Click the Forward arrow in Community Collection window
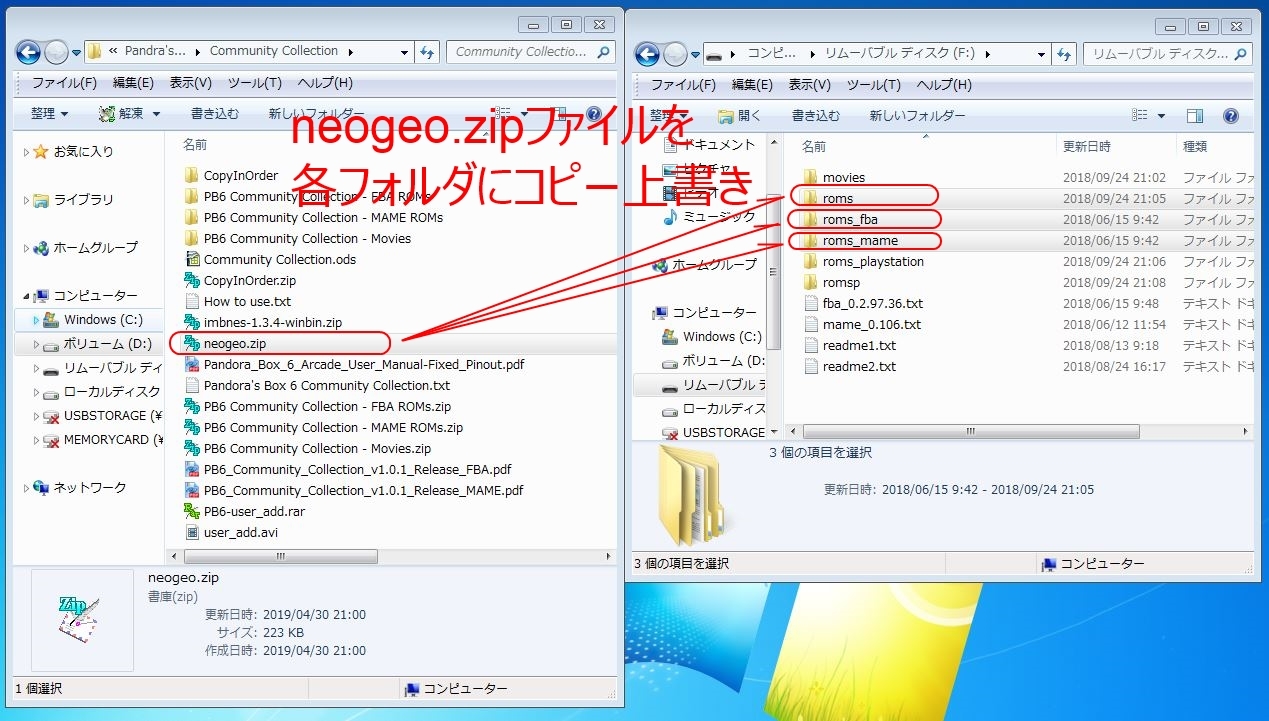Viewport: 1269px width, 721px height. (56, 52)
